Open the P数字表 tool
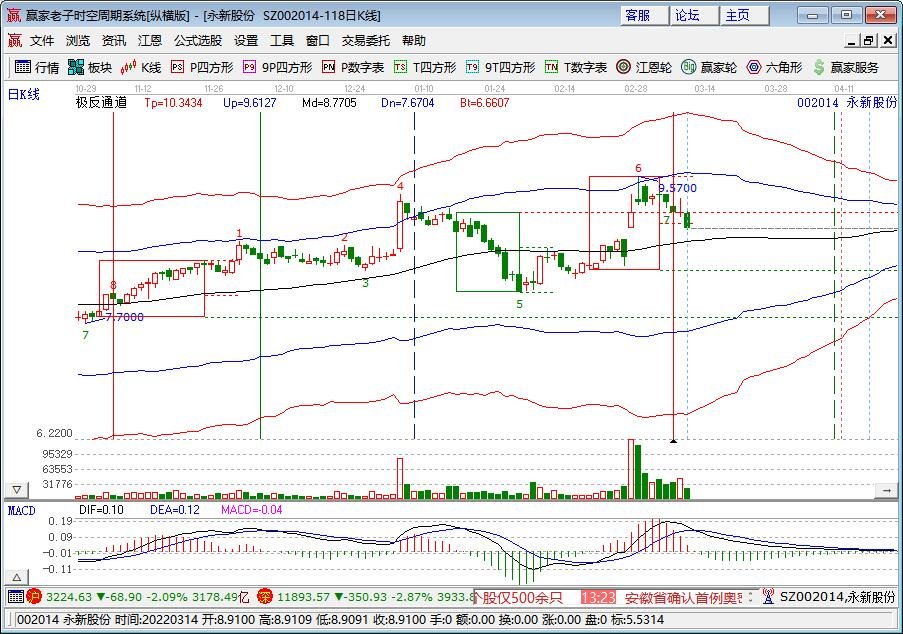Image resolution: width=903 pixels, height=634 pixels. click(353, 67)
